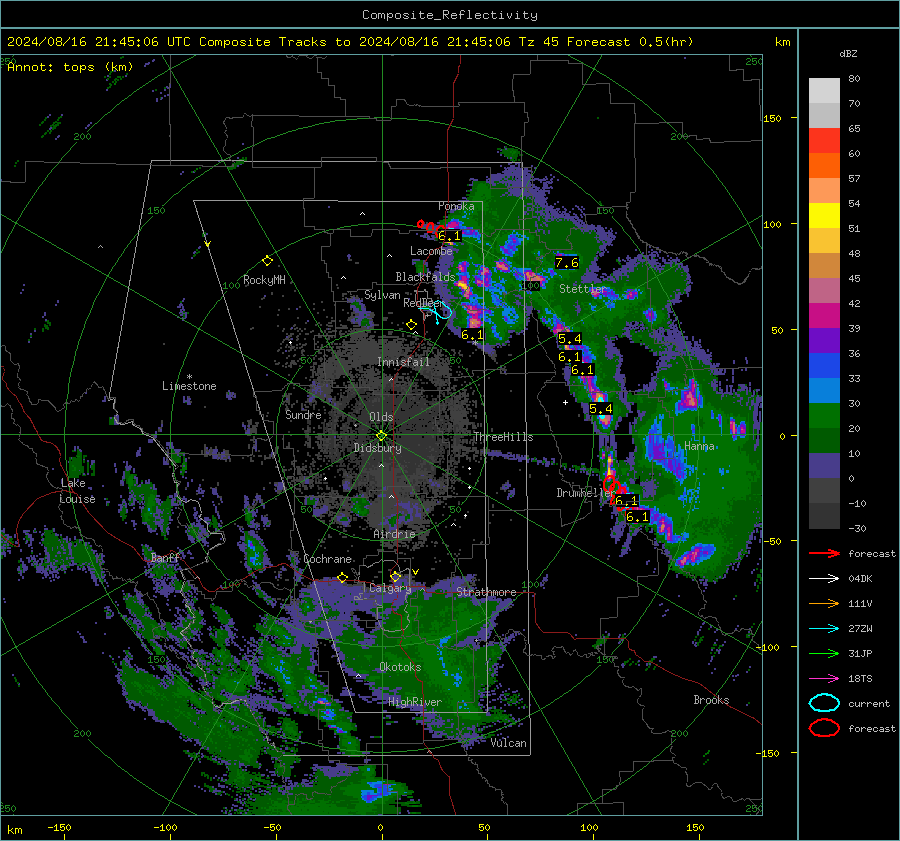Click the '111V' legend text
The width and height of the screenshot is (900, 841).
pyautogui.click(x=860, y=603)
